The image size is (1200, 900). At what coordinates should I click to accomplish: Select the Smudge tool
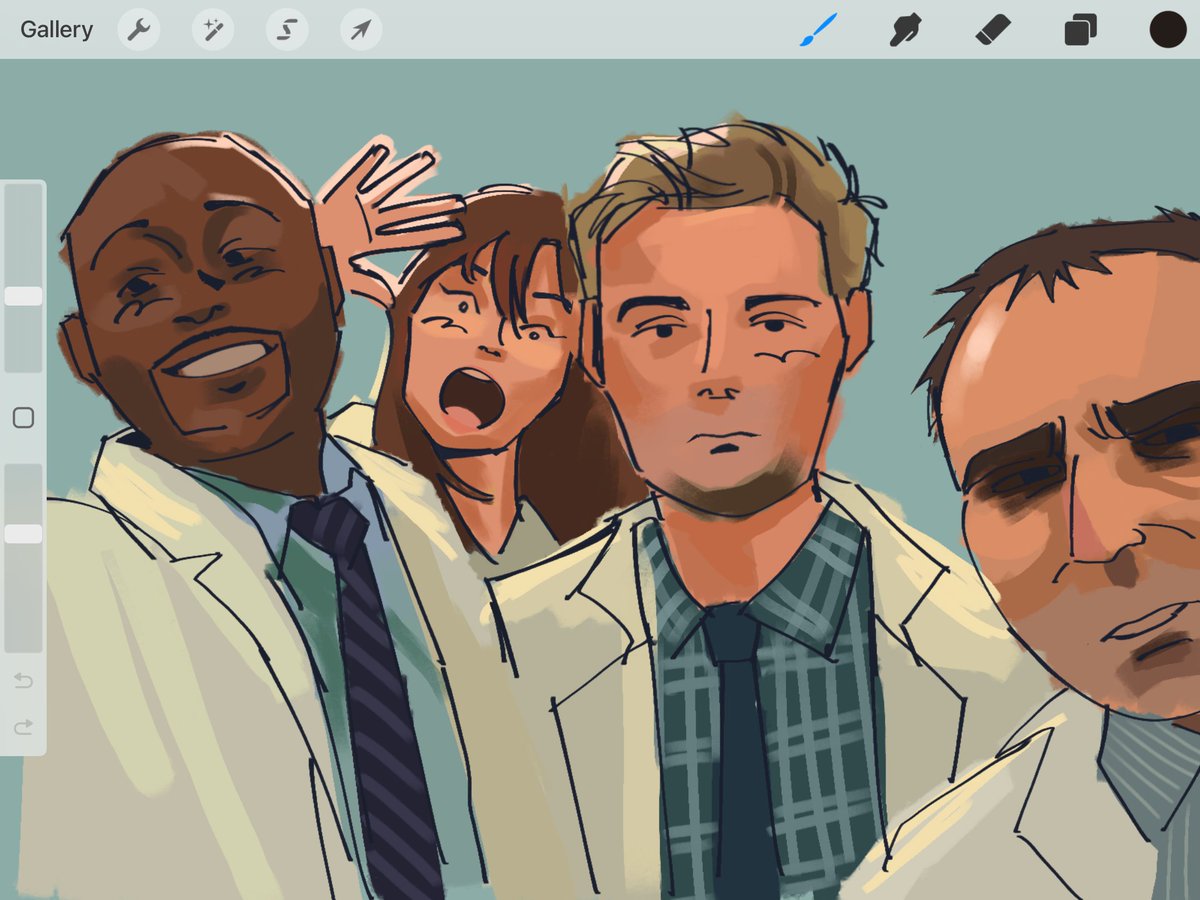tap(905, 30)
